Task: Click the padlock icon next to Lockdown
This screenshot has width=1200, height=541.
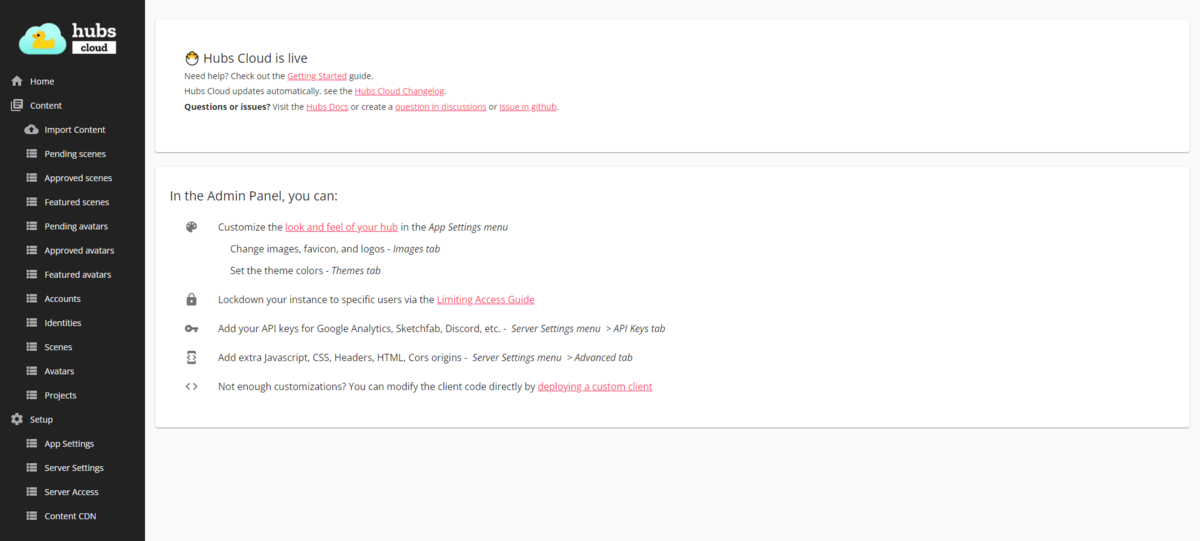Action: point(191,299)
